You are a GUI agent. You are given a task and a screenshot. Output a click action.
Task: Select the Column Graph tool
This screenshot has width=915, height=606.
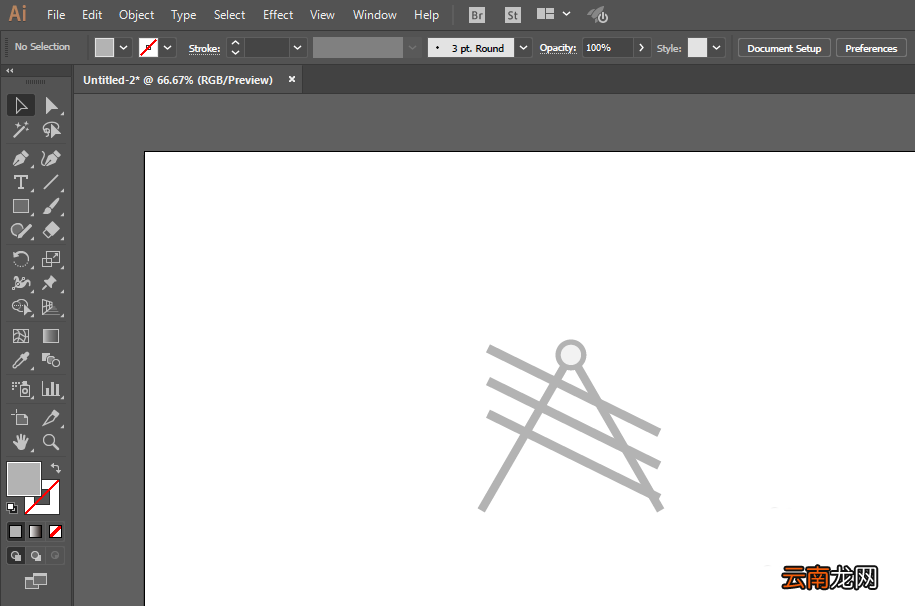click(x=51, y=389)
